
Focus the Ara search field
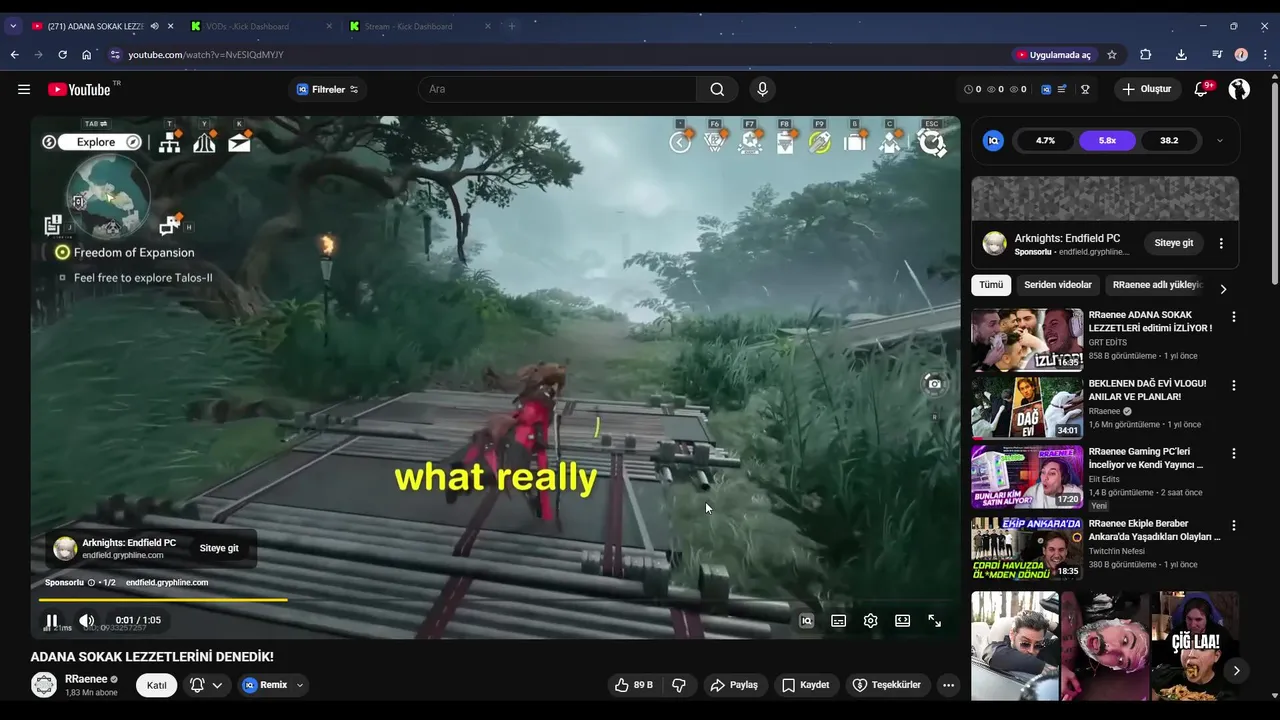click(557, 89)
